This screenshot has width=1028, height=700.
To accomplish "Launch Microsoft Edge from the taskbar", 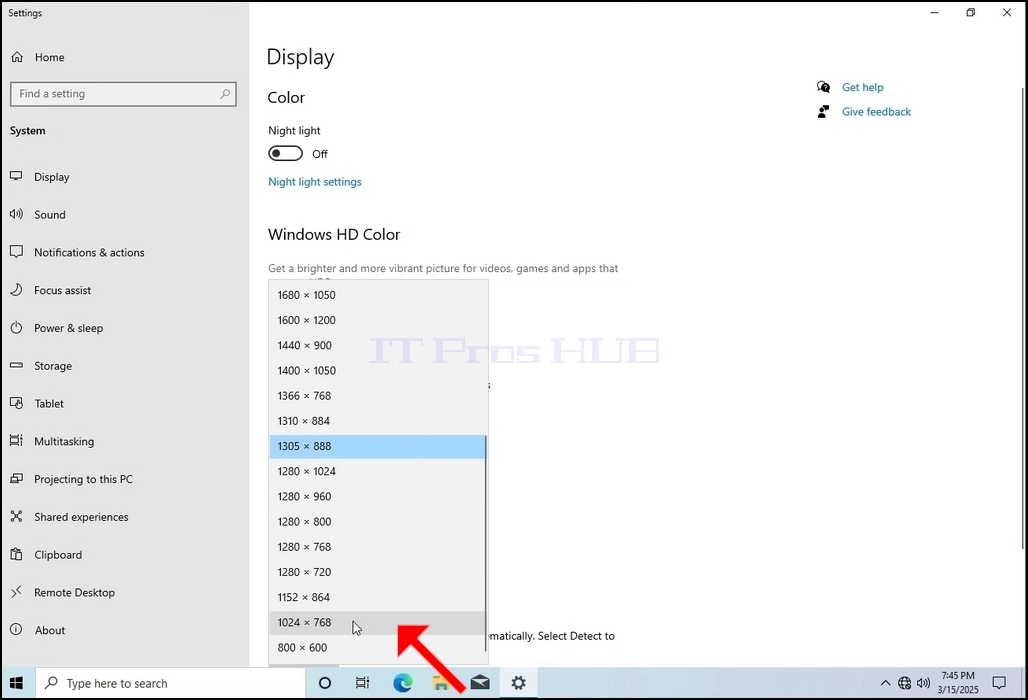I will click(403, 683).
